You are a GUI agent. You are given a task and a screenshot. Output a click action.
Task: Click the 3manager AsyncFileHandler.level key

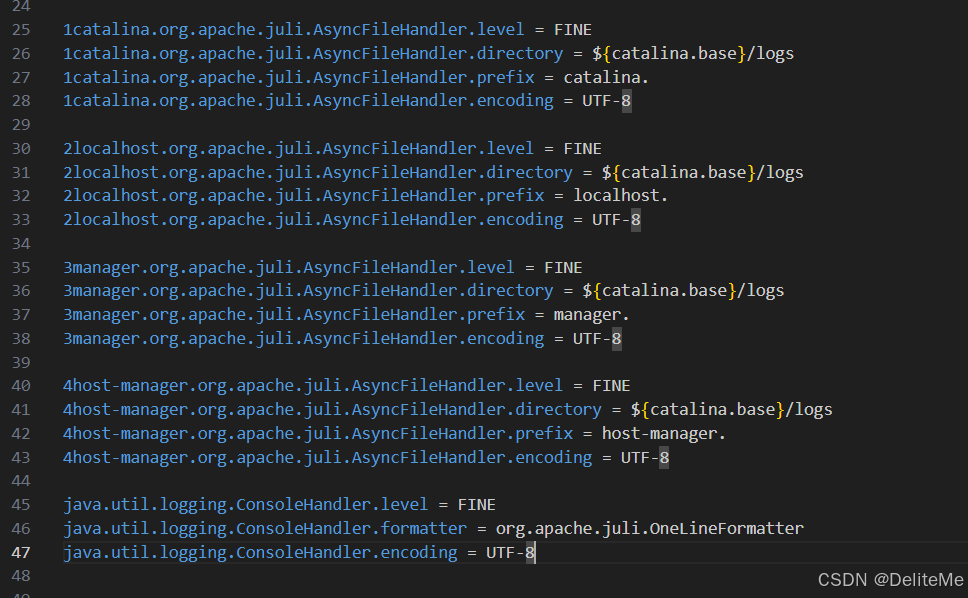click(288, 267)
